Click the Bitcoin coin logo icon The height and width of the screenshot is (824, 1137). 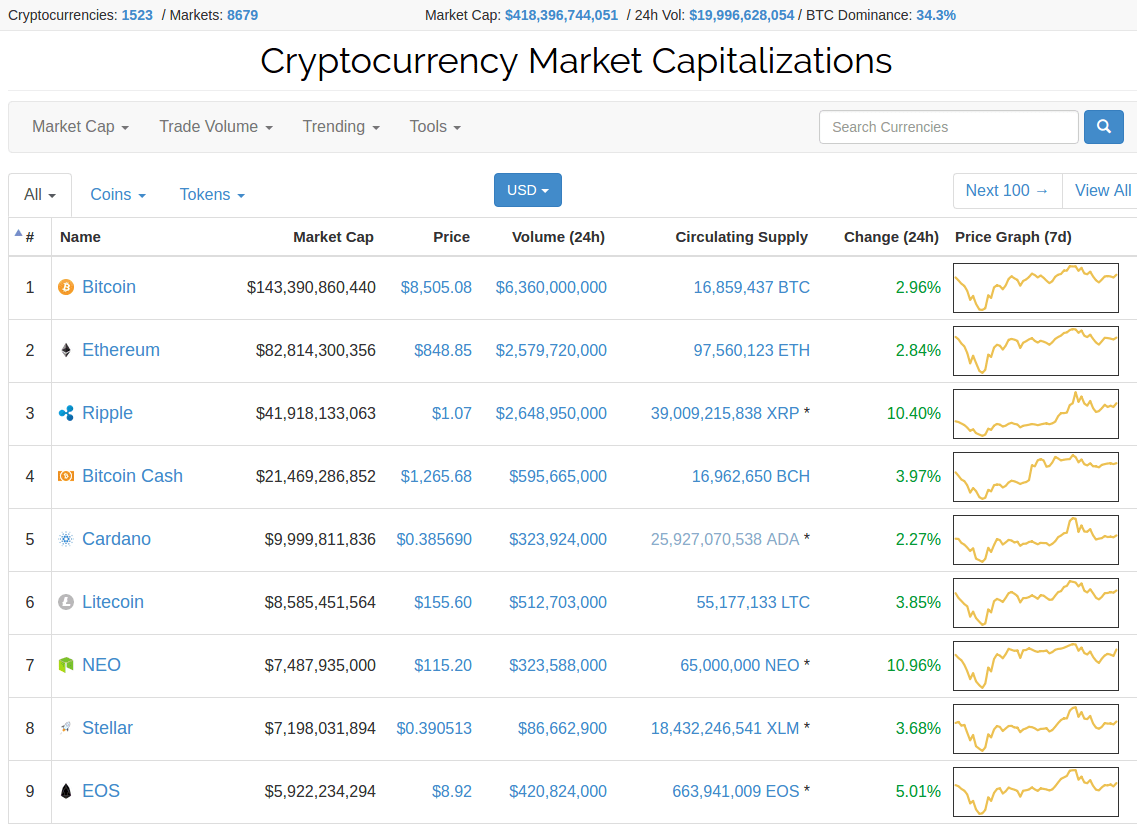coord(66,288)
